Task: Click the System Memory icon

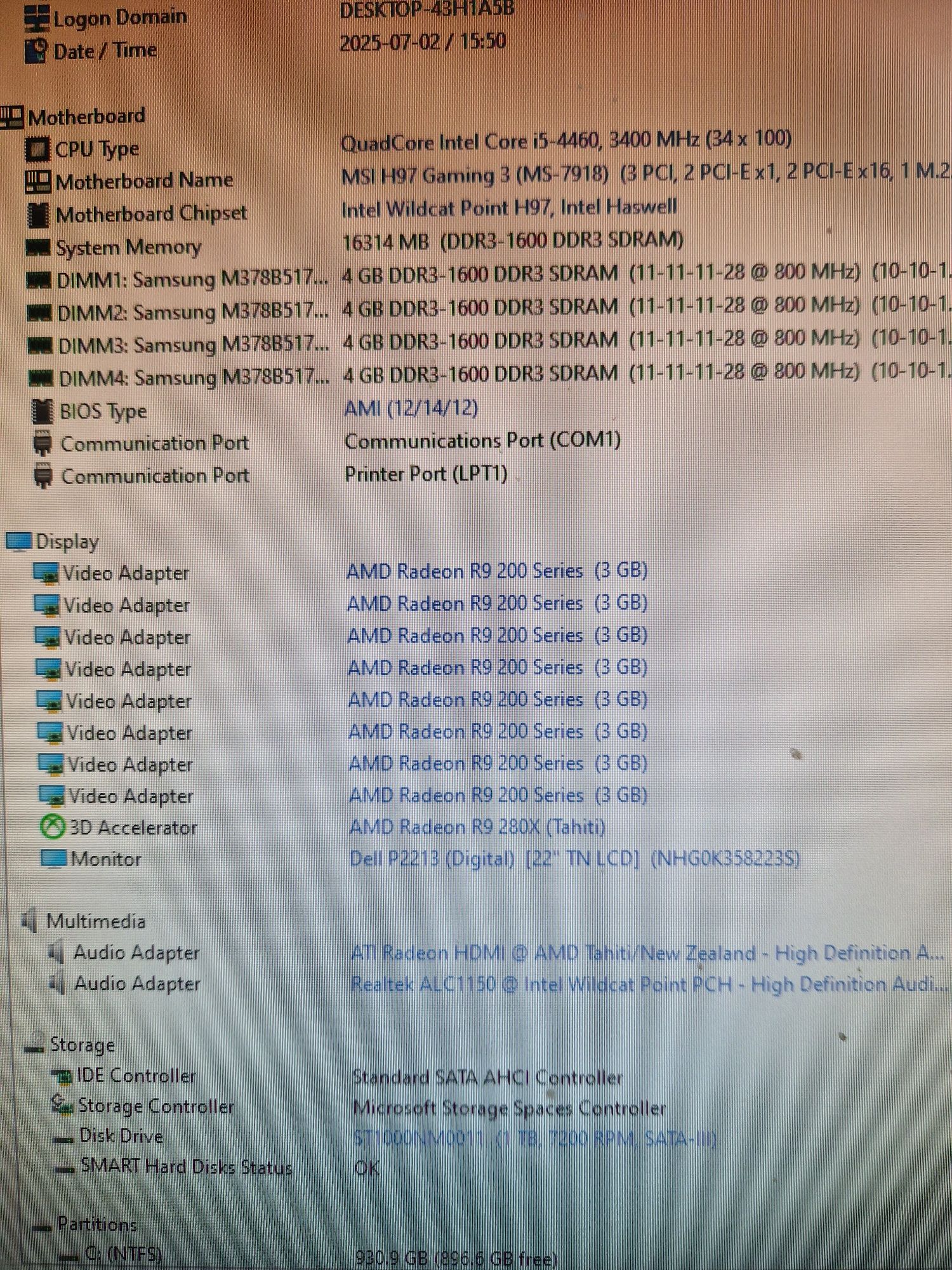Action: 38,247
